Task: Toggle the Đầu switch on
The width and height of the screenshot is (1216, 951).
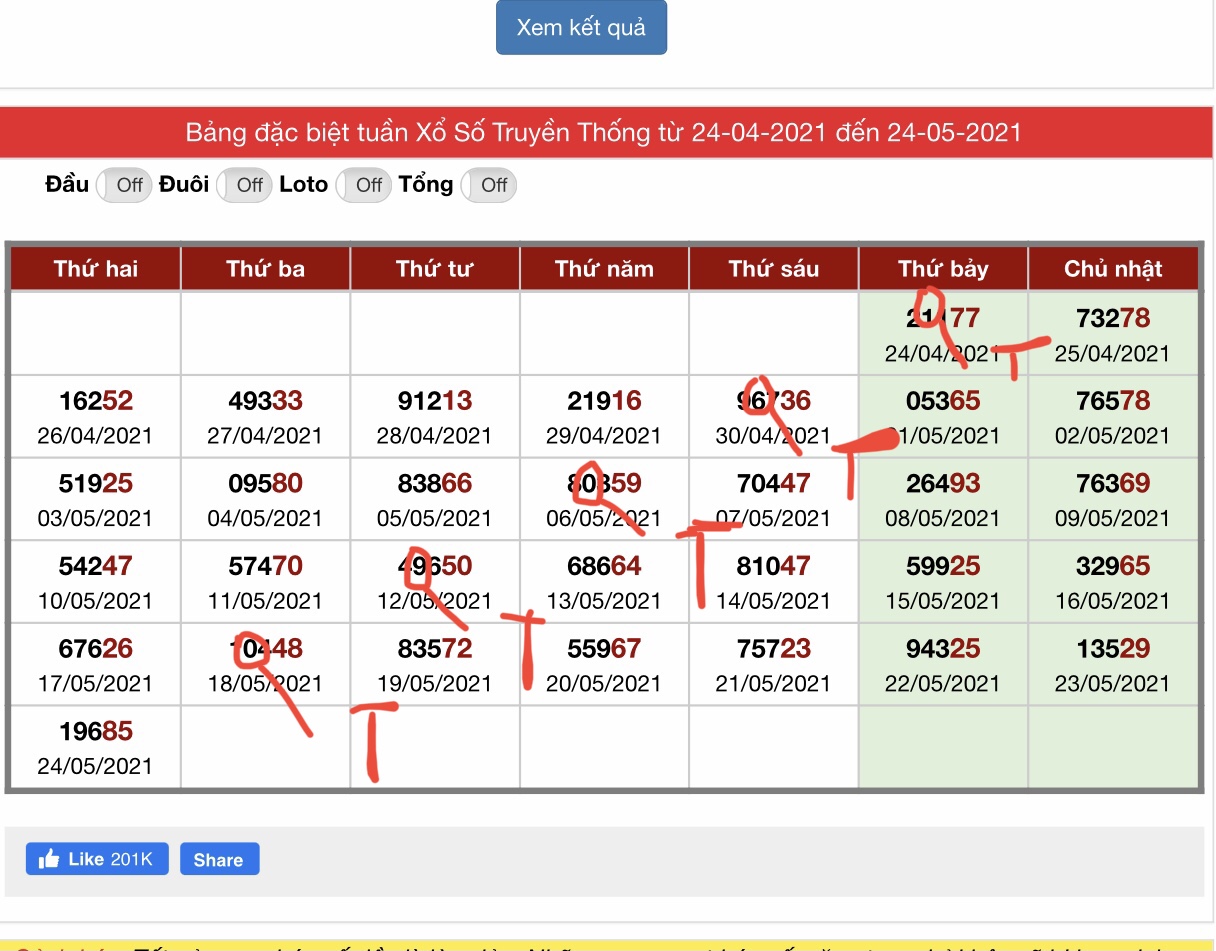Action: tap(124, 185)
